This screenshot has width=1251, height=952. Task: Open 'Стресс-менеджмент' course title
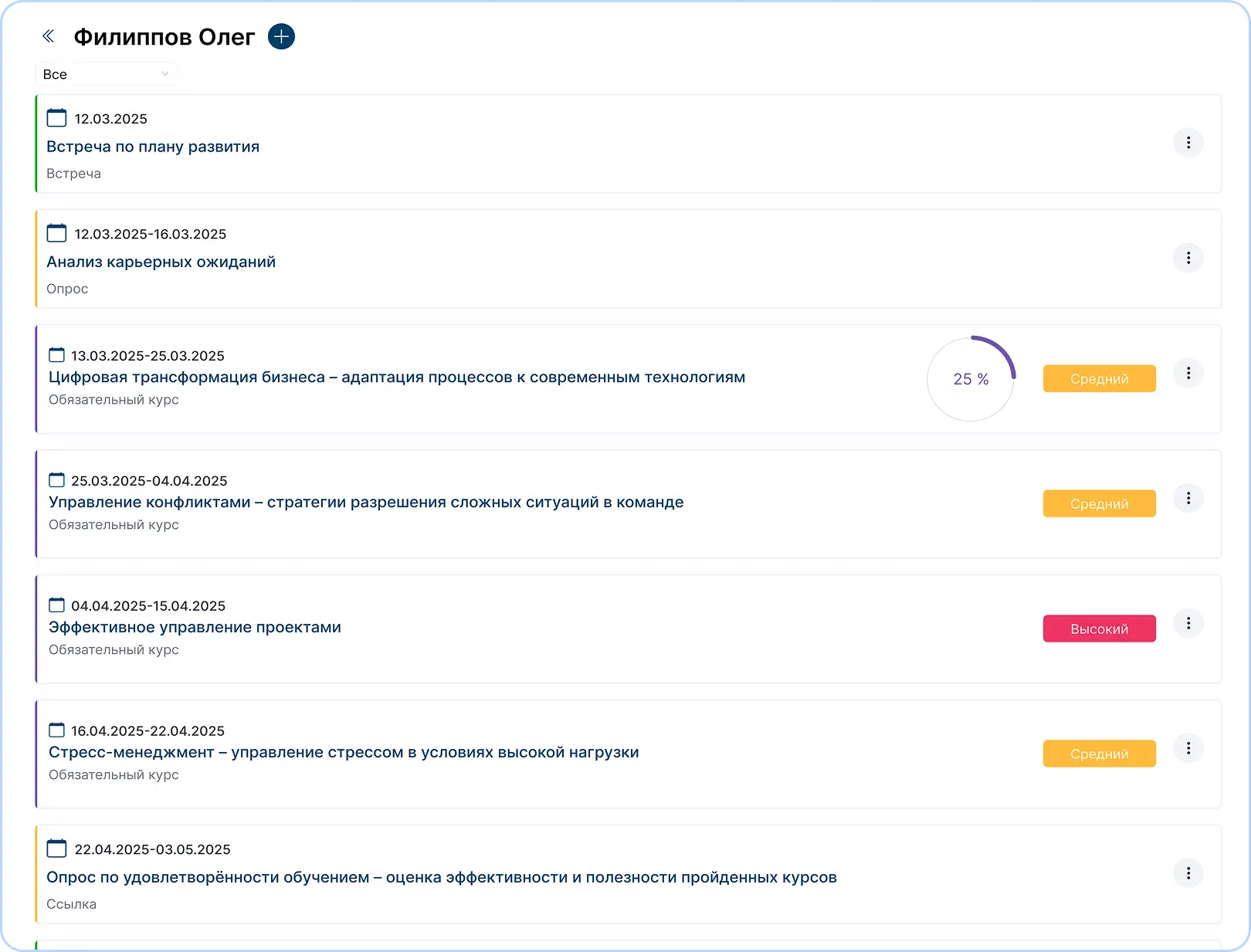click(x=344, y=753)
